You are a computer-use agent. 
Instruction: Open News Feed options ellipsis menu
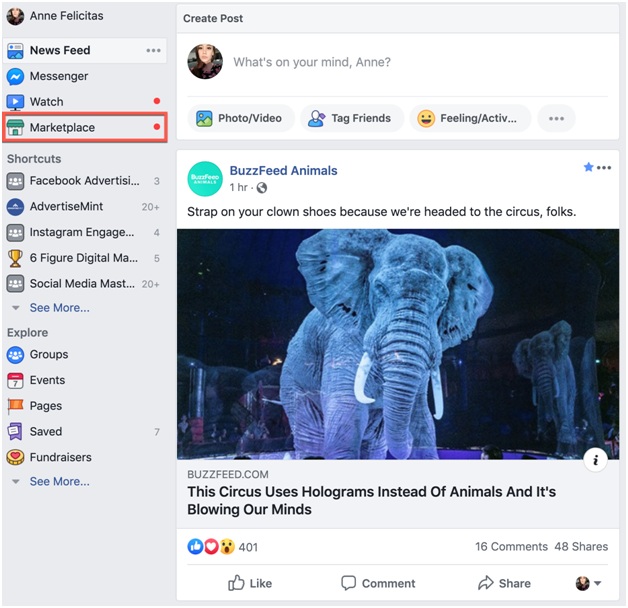tap(153, 50)
